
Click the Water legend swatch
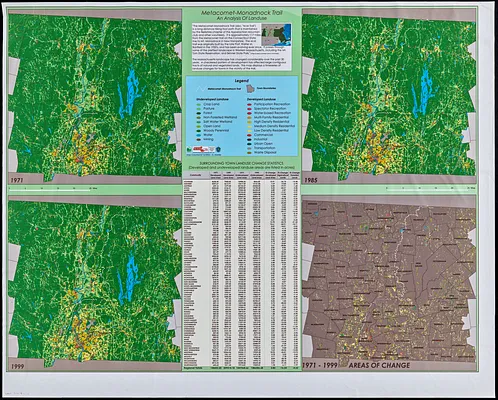pos(198,135)
